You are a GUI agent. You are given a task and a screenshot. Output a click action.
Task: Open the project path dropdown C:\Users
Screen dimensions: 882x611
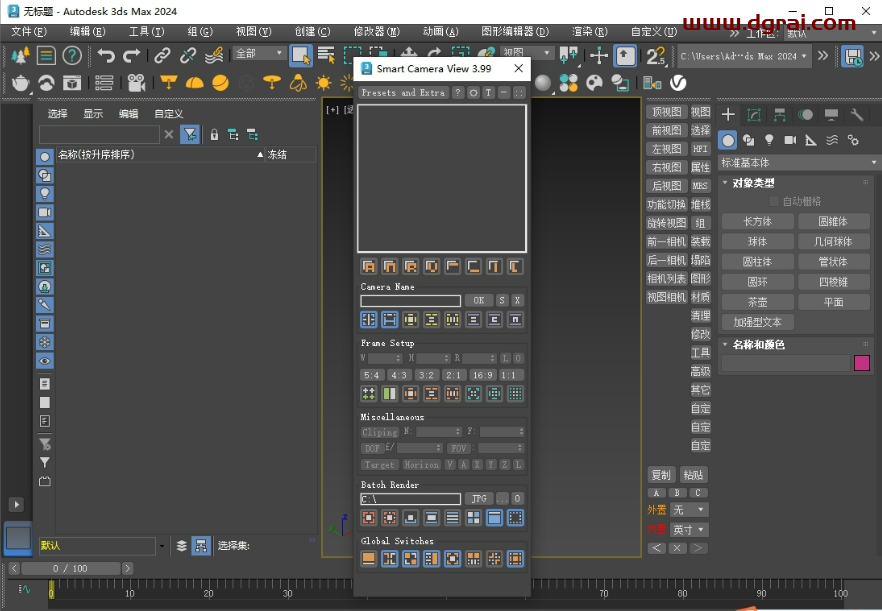coord(744,56)
